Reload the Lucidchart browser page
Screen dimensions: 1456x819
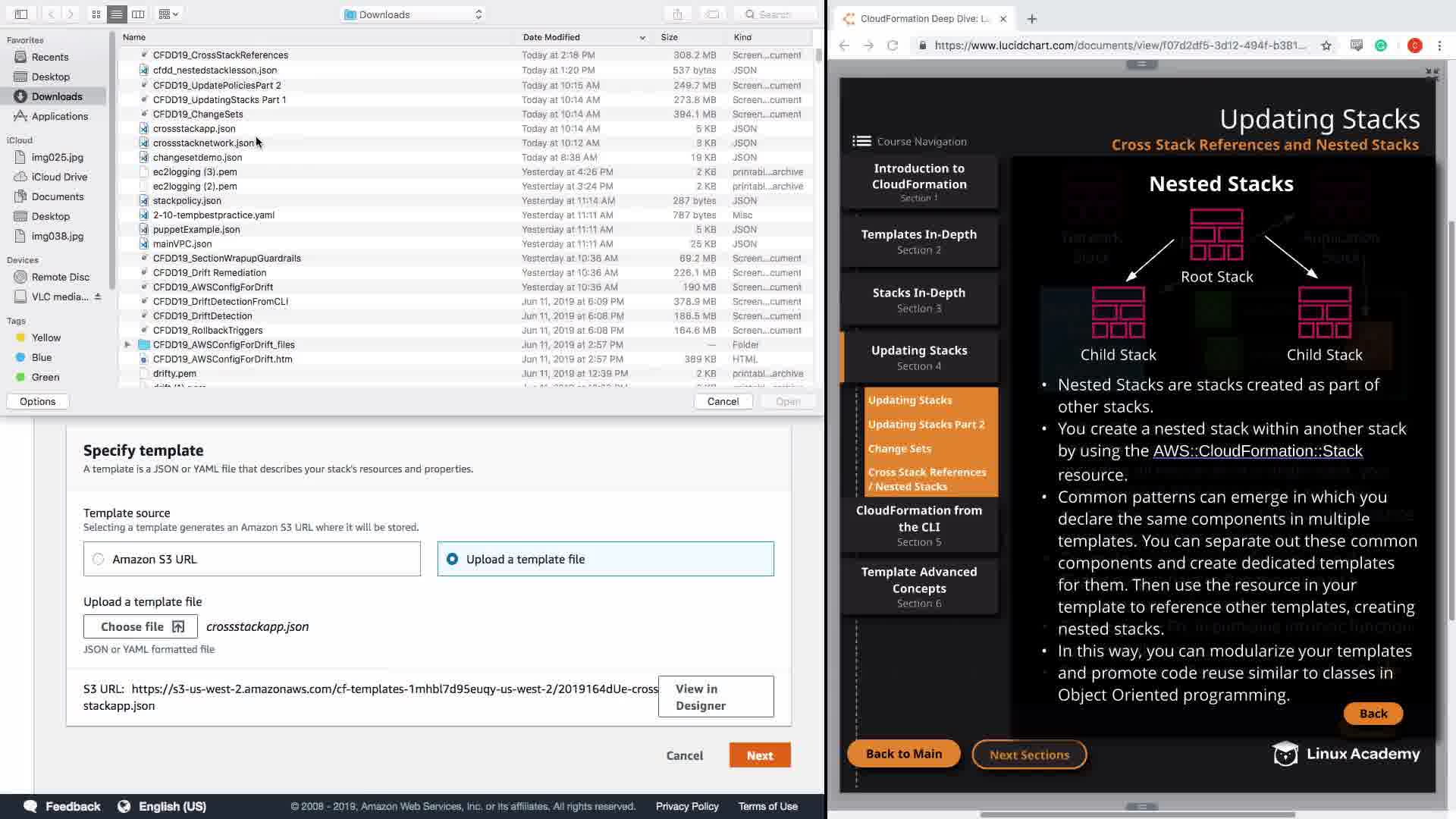pyautogui.click(x=893, y=45)
